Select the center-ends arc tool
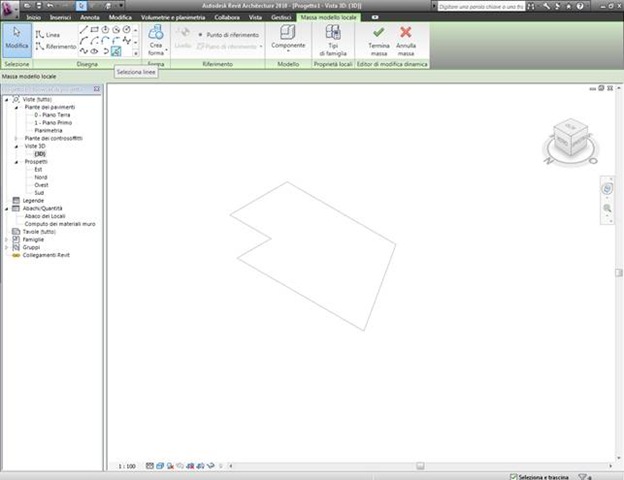The image size is (624, 480). click(94, 41)
